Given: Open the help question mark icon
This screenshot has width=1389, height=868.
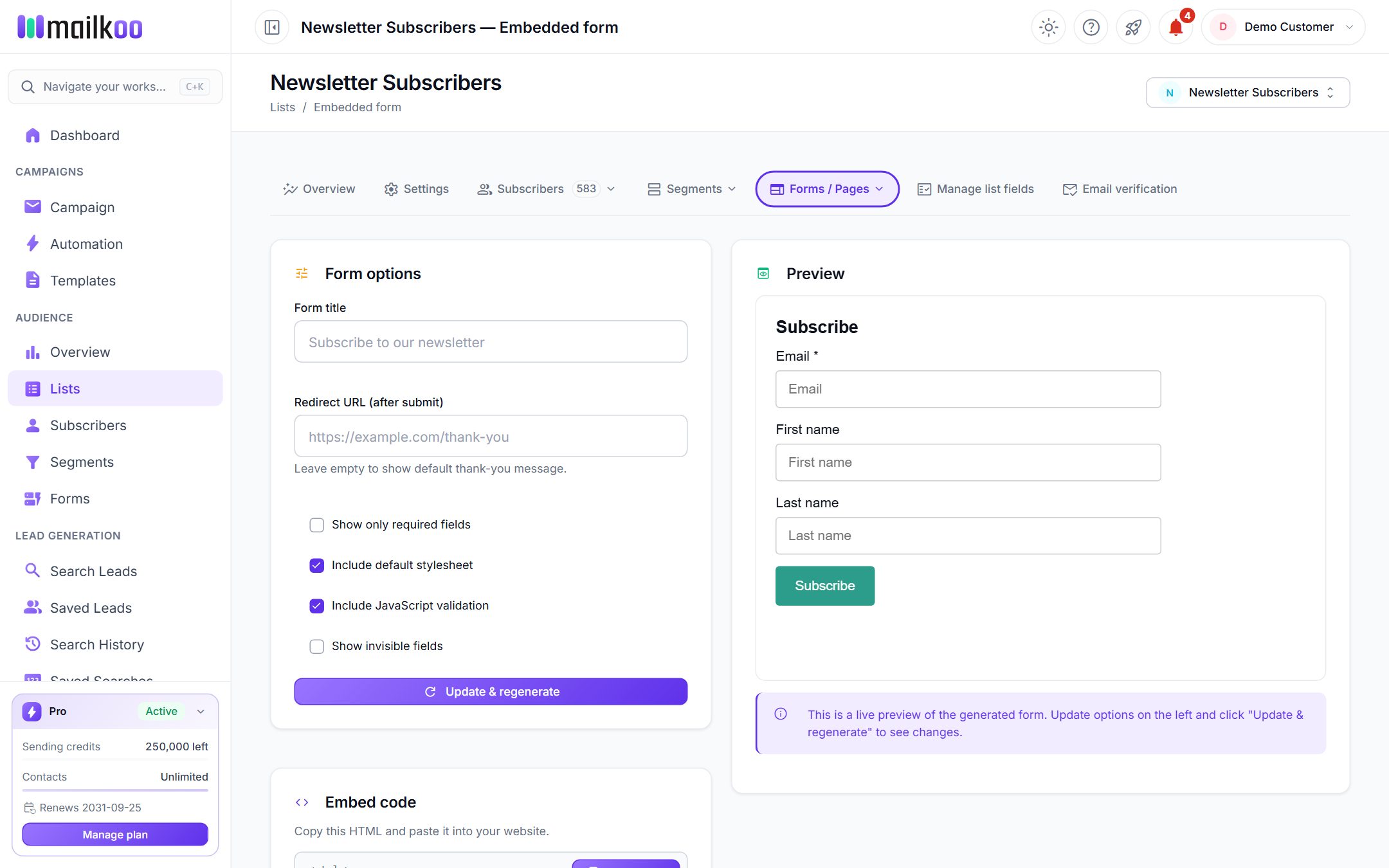Looking at the screenshot, I should pos(1091,27).
